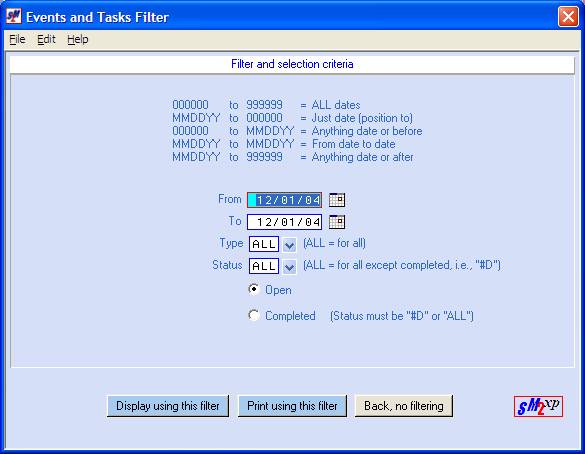Click the title bar application icon

pos(13,16)
